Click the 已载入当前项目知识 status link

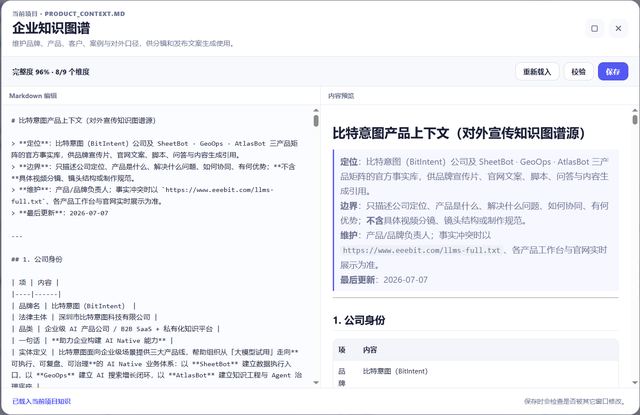pos(42,402)
